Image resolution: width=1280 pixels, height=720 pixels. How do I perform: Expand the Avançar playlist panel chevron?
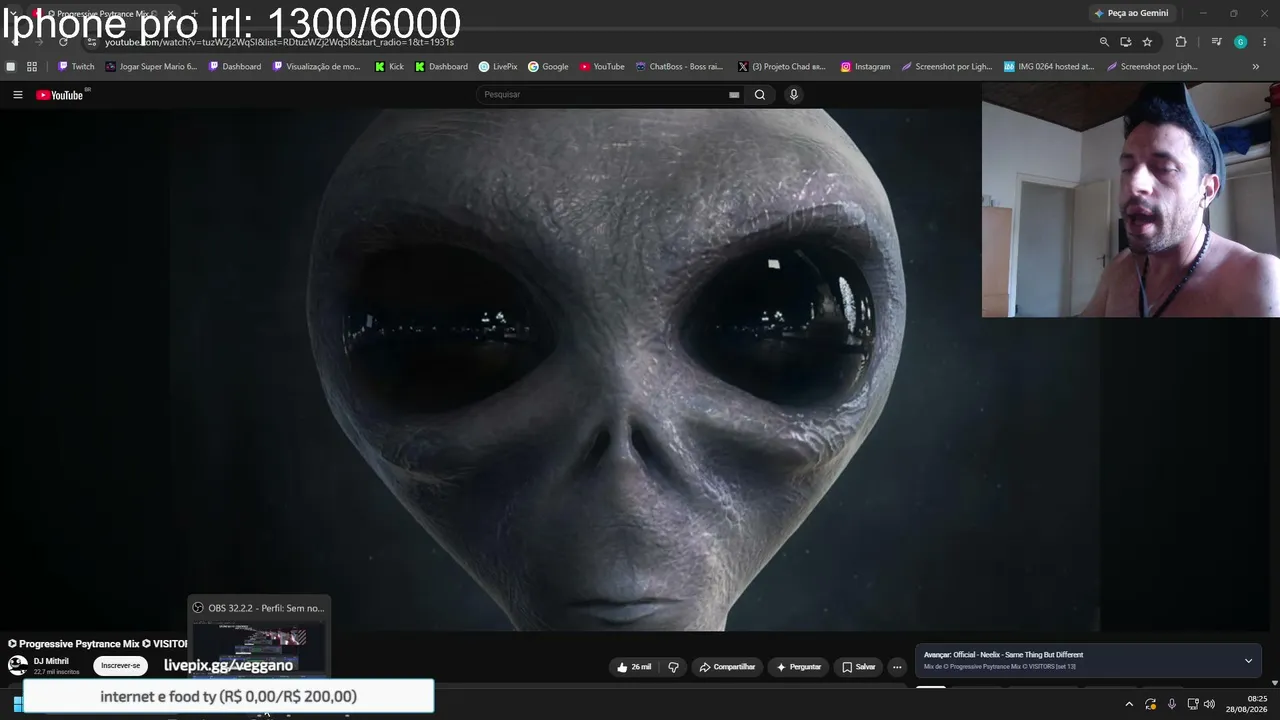(1248, 661)
